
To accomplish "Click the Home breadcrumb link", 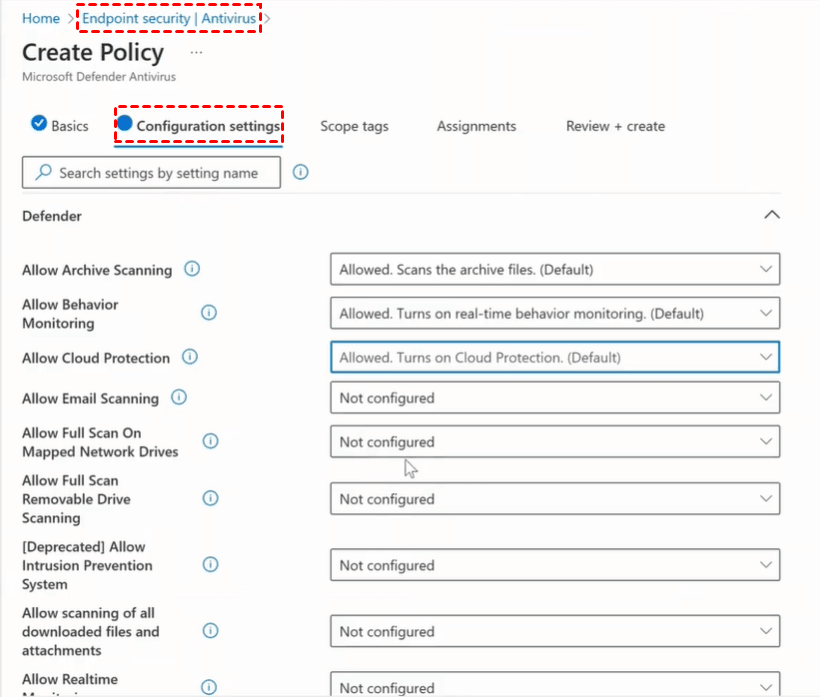I will point(41,18).
